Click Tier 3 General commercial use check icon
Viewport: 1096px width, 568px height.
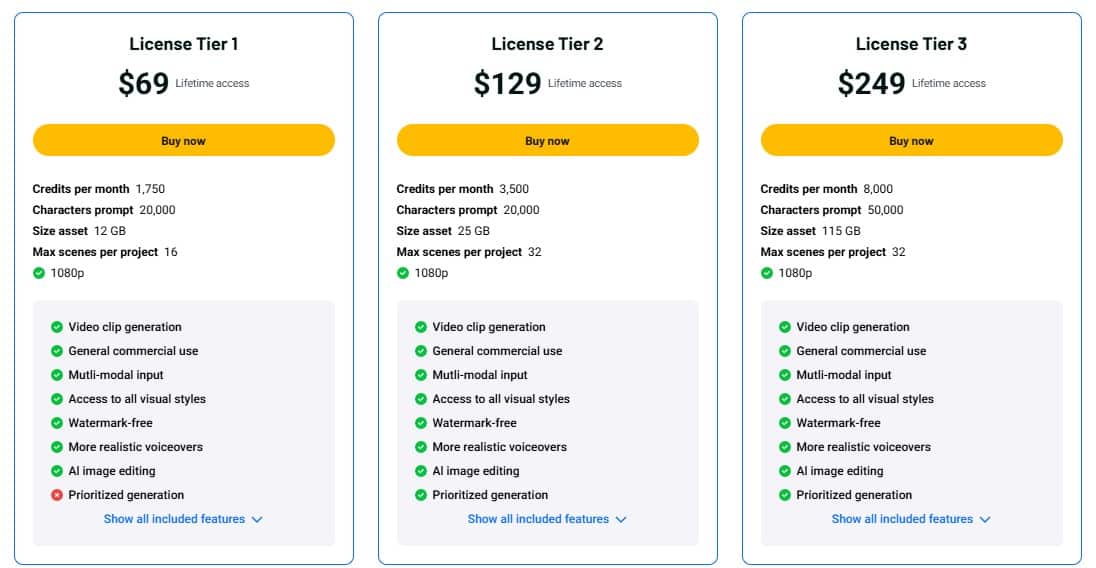[785, 351]
